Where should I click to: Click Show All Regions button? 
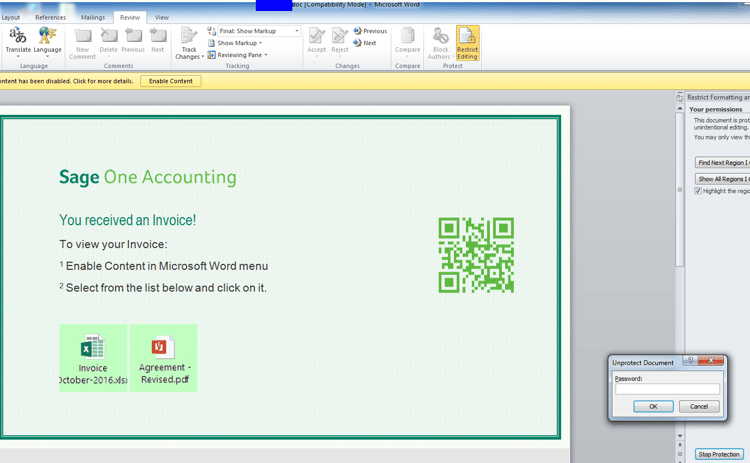pos(722,179)
